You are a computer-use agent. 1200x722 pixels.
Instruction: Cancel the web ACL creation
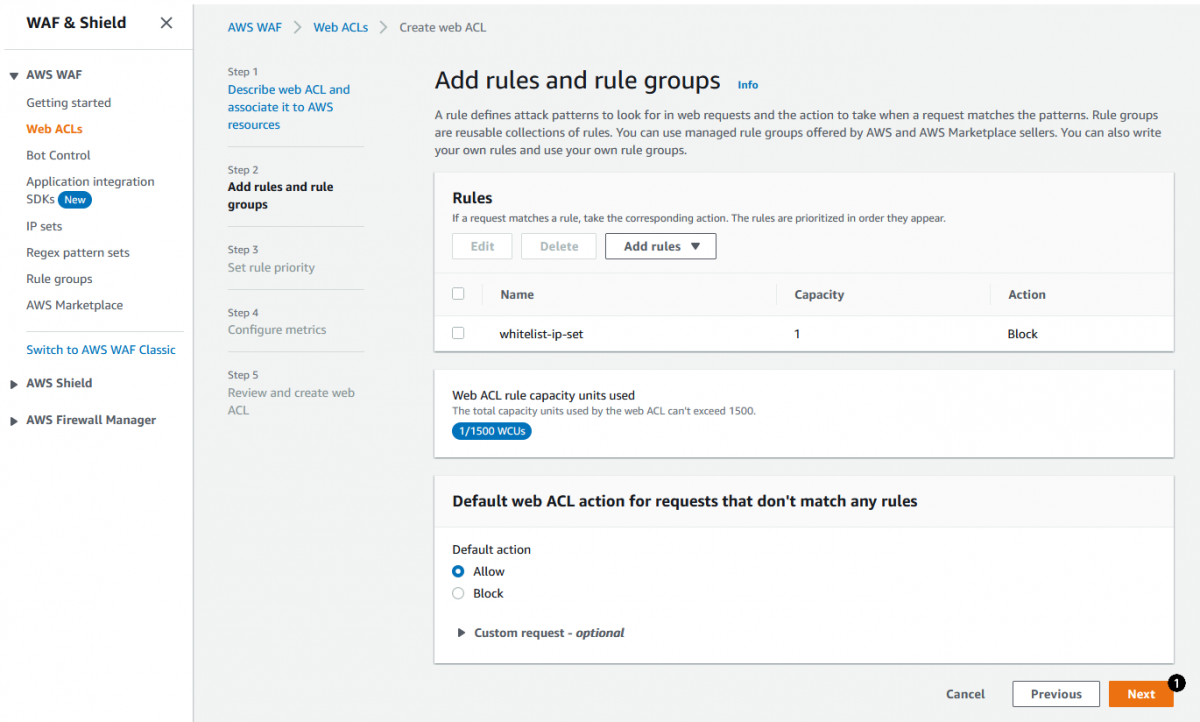[964, 693]
